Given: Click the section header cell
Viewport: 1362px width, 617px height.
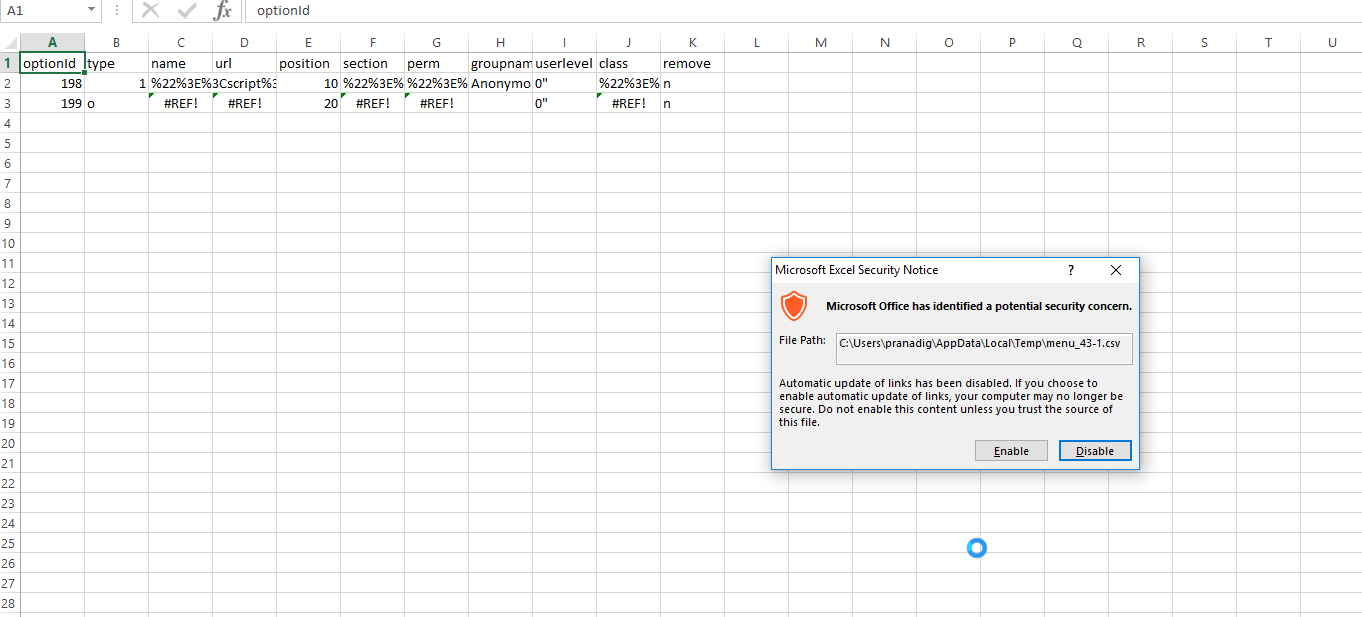Looking at the screenshot, I should [x=372, y=63].
